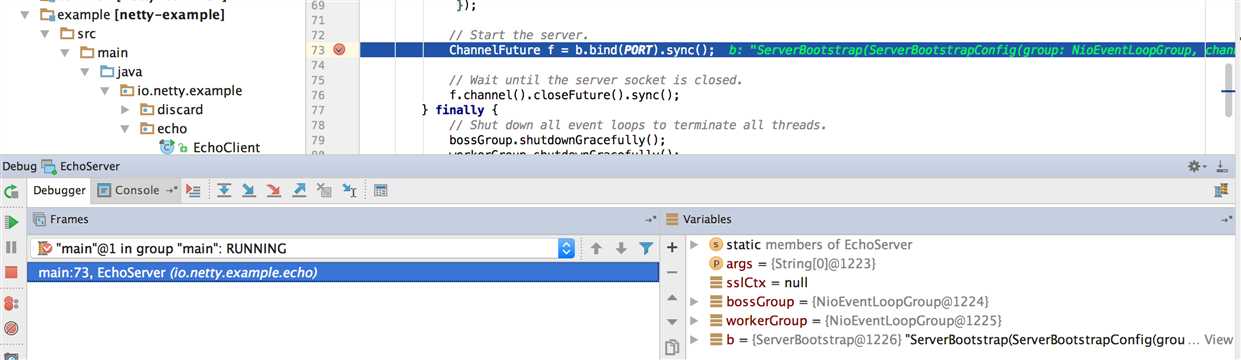Hide the Variables panel
1241x360 pixels.
click(x=1227, y=219)
